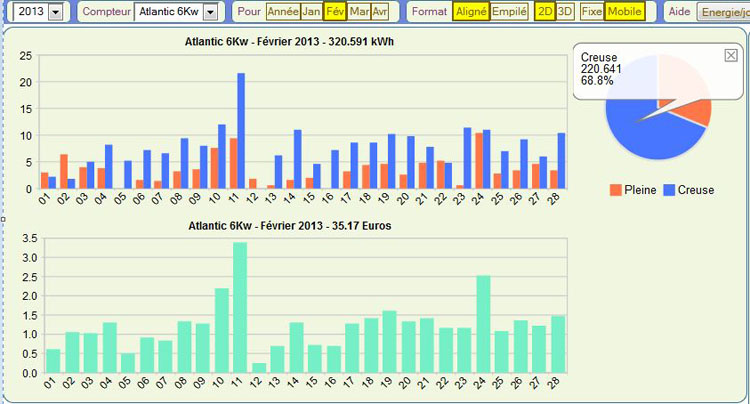Switch to Empilé stacked format

(x=509, y=12)
